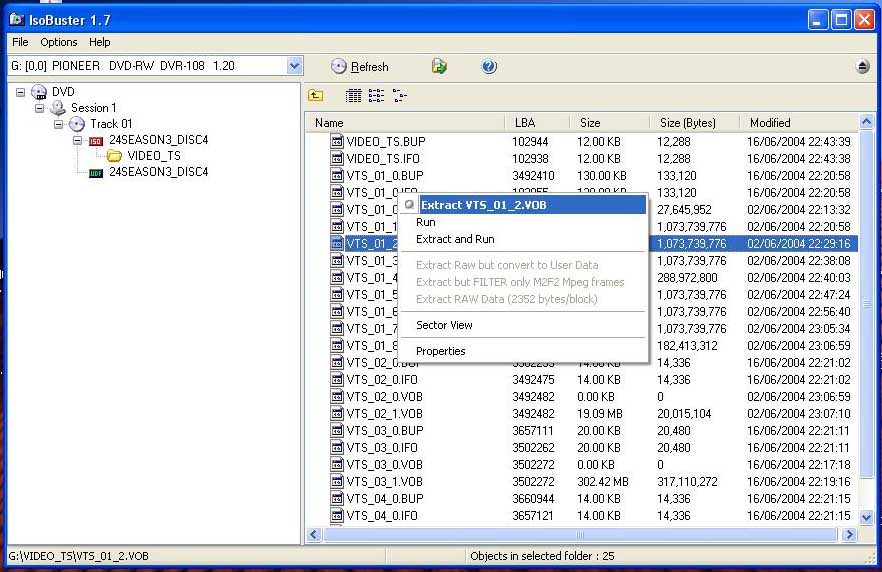
Task: Sort by the Size column header
Action: pyautogui.click(x=610, y=123)
